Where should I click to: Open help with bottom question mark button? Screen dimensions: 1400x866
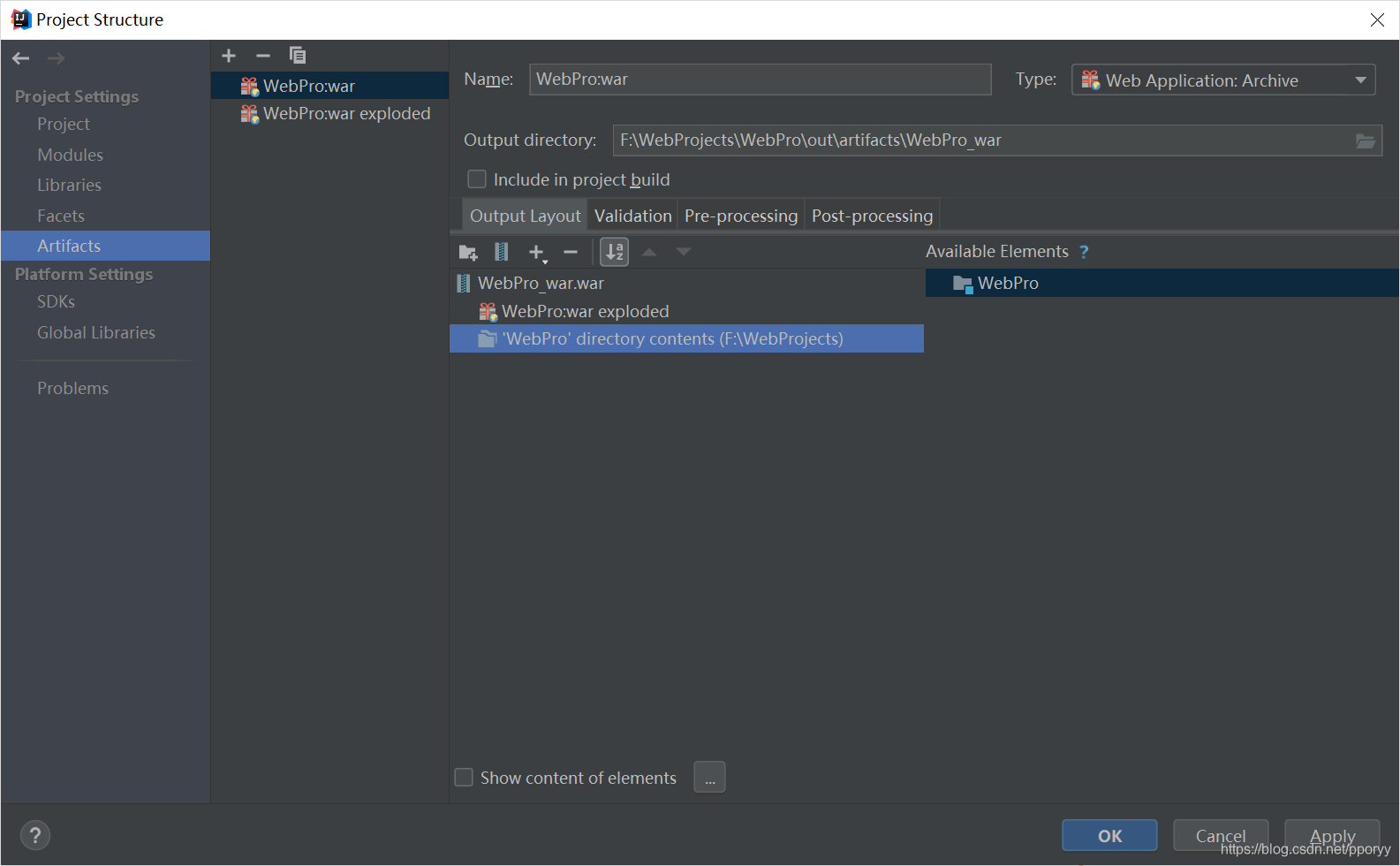click(x=35, y=835)
